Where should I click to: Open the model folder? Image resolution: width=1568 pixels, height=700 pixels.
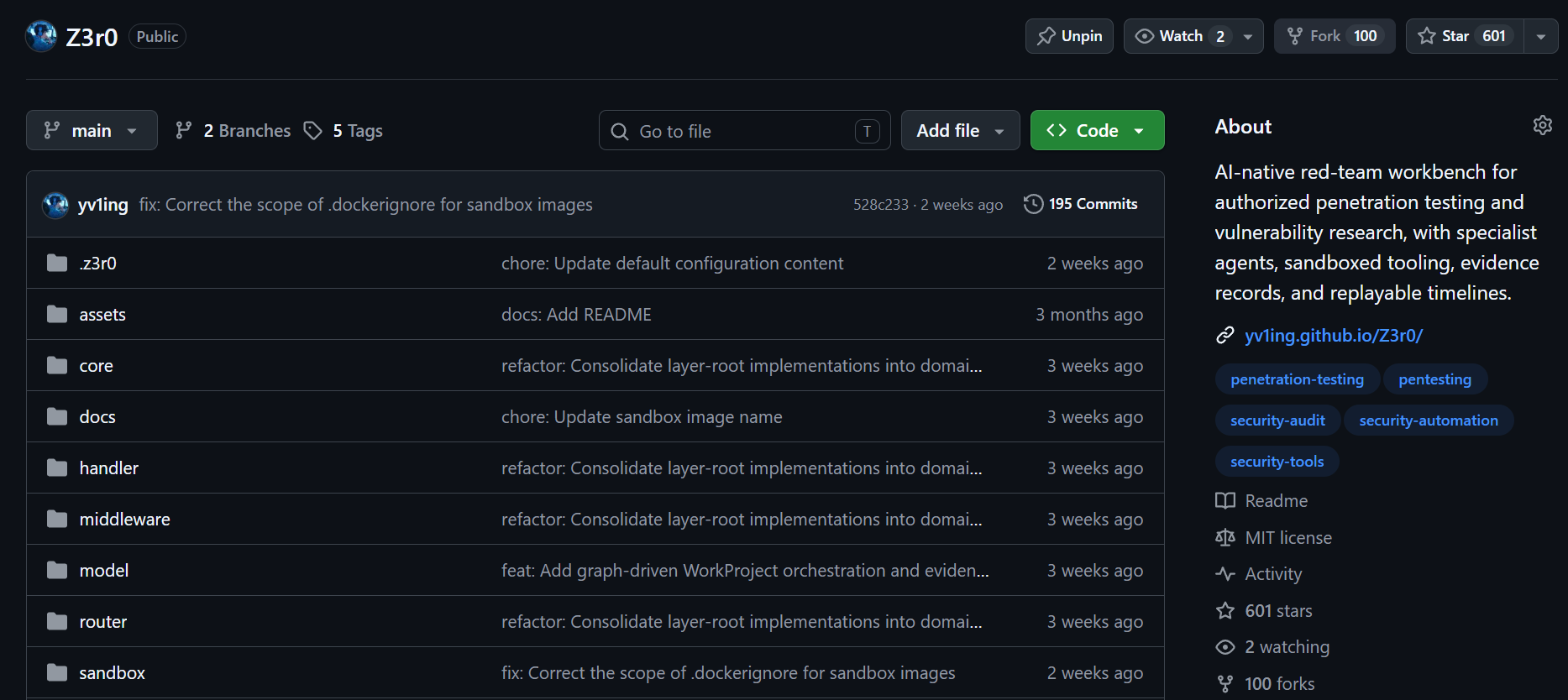click(x=104, y=571)
